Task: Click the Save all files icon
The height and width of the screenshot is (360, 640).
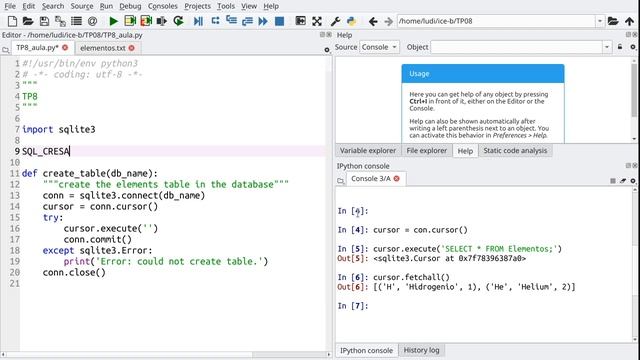Action: coord(60,21)
